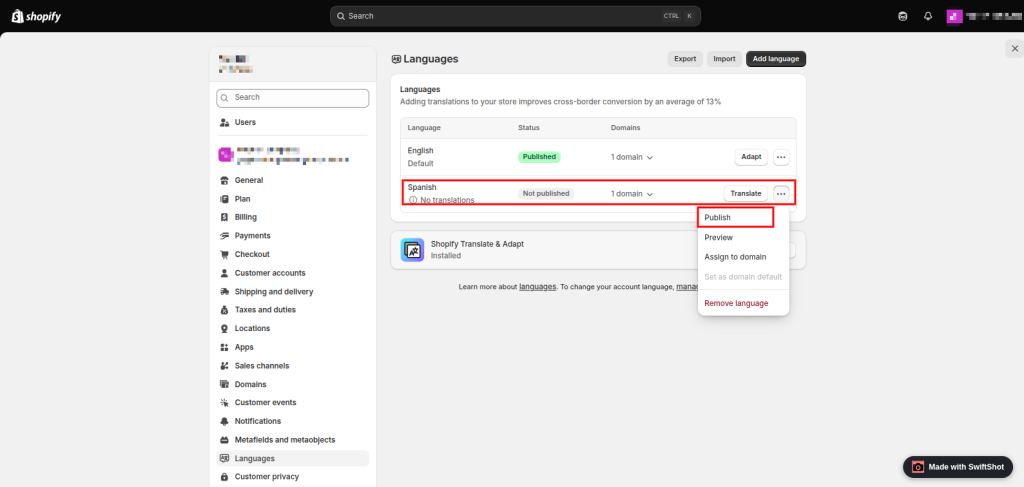Click the notifications bell icon
Screen dimensions: 1024x487
click(928, 16)
